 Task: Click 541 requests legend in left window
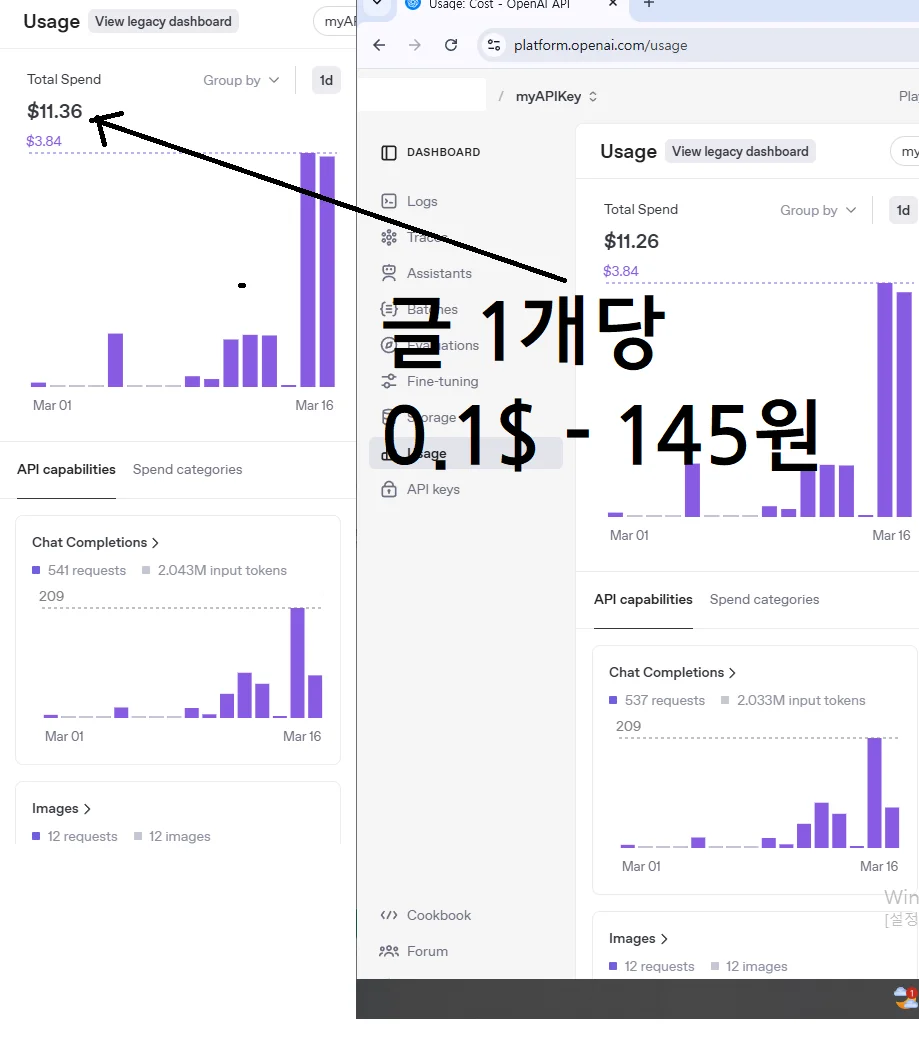tap(79, 570)
